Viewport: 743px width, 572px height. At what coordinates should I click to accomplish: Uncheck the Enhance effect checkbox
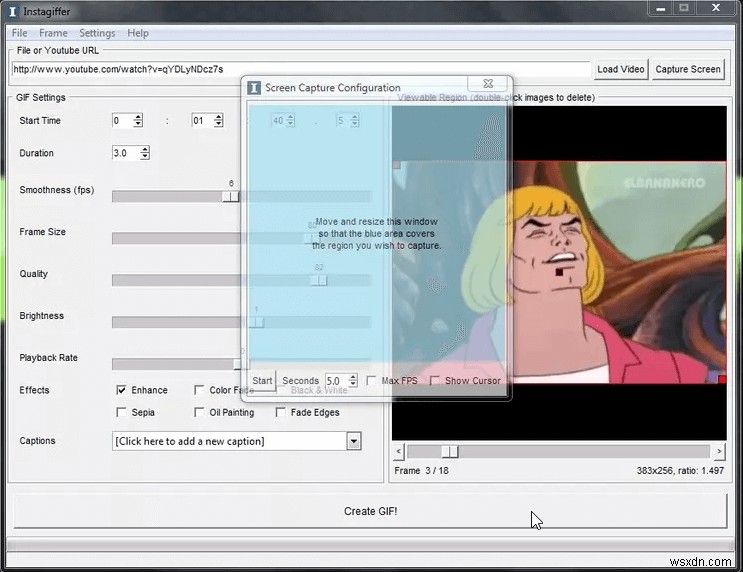click(x=121, y=390)
